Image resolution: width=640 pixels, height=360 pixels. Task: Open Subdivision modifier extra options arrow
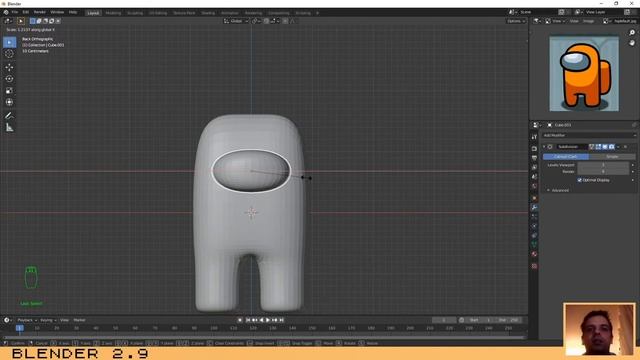coord(618,147)
